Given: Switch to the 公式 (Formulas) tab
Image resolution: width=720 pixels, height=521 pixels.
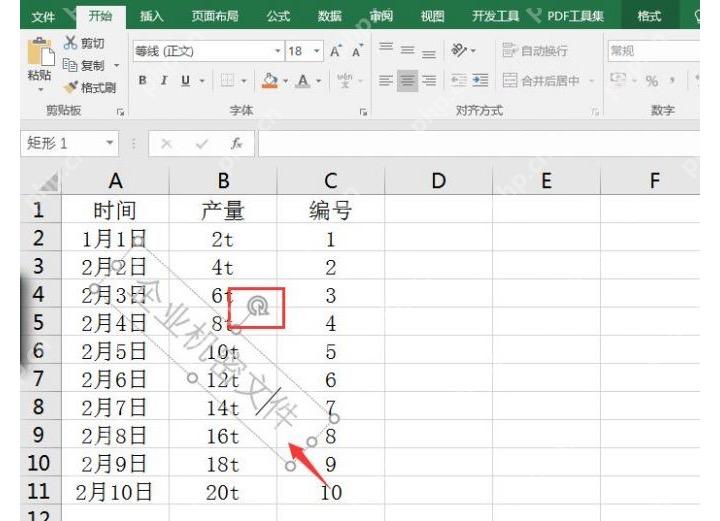Looking at the screenshot, I should 278,17.
